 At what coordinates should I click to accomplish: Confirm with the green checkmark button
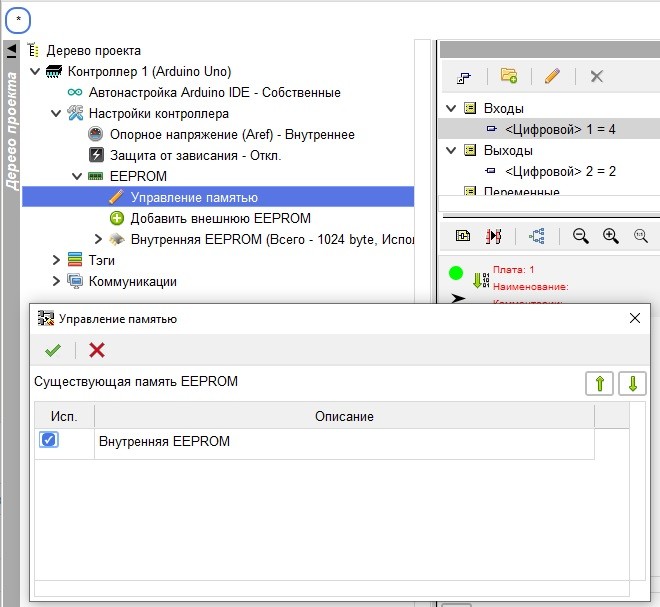point(53,350)
